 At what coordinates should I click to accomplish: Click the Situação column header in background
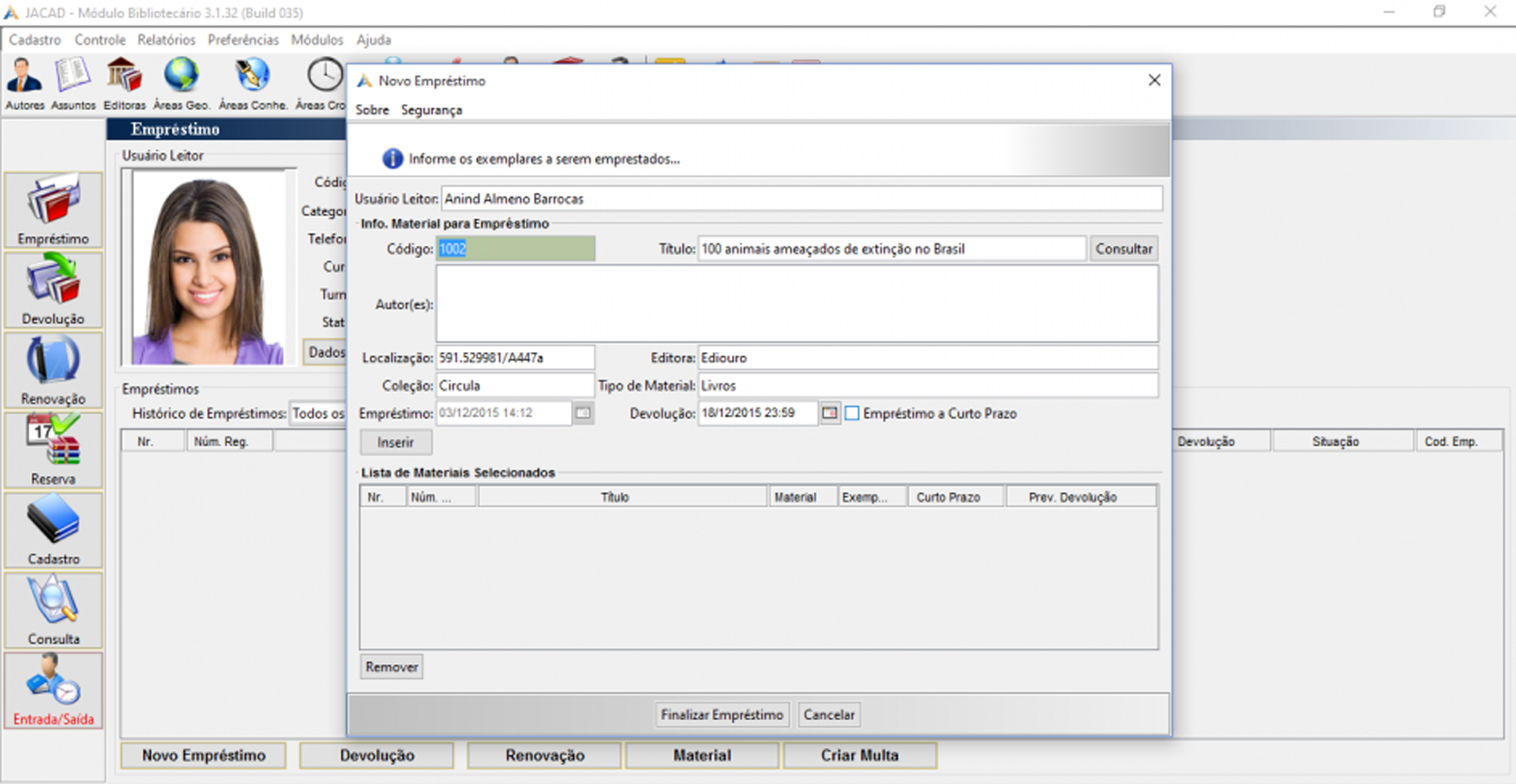pos(1342,441)
